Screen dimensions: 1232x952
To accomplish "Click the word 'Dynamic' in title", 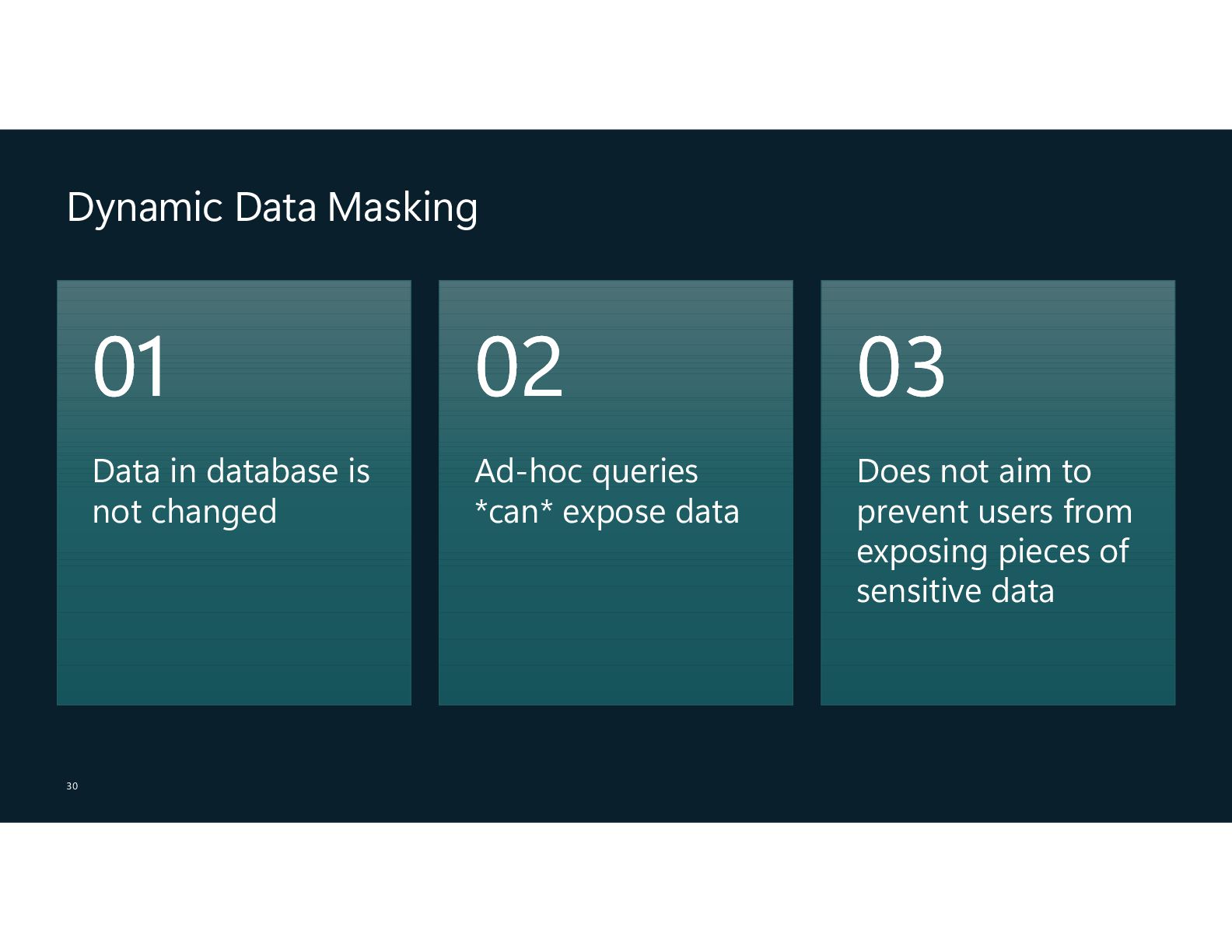I will click(145, 208).
